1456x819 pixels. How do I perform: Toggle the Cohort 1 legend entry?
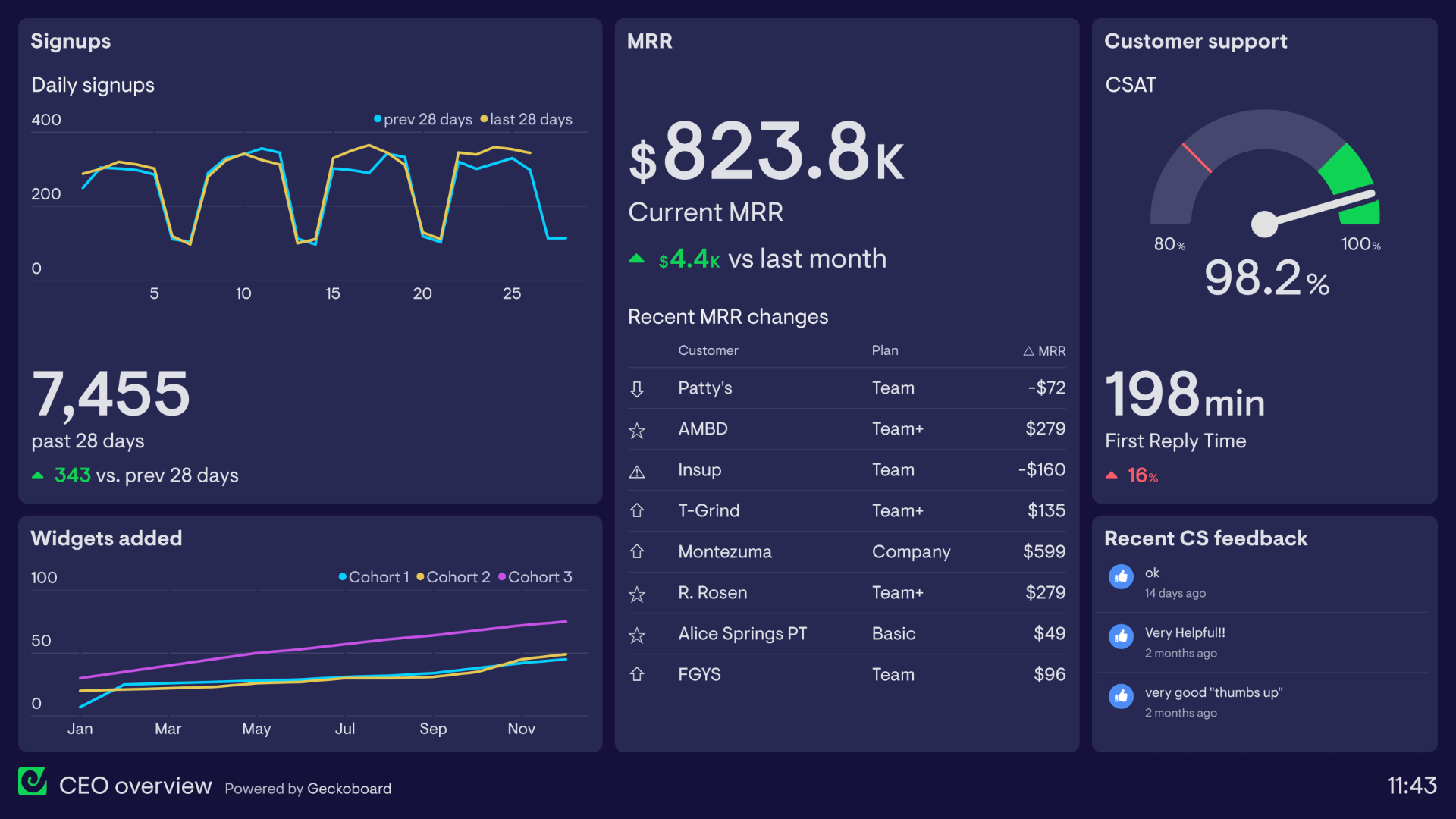(374, 577)
